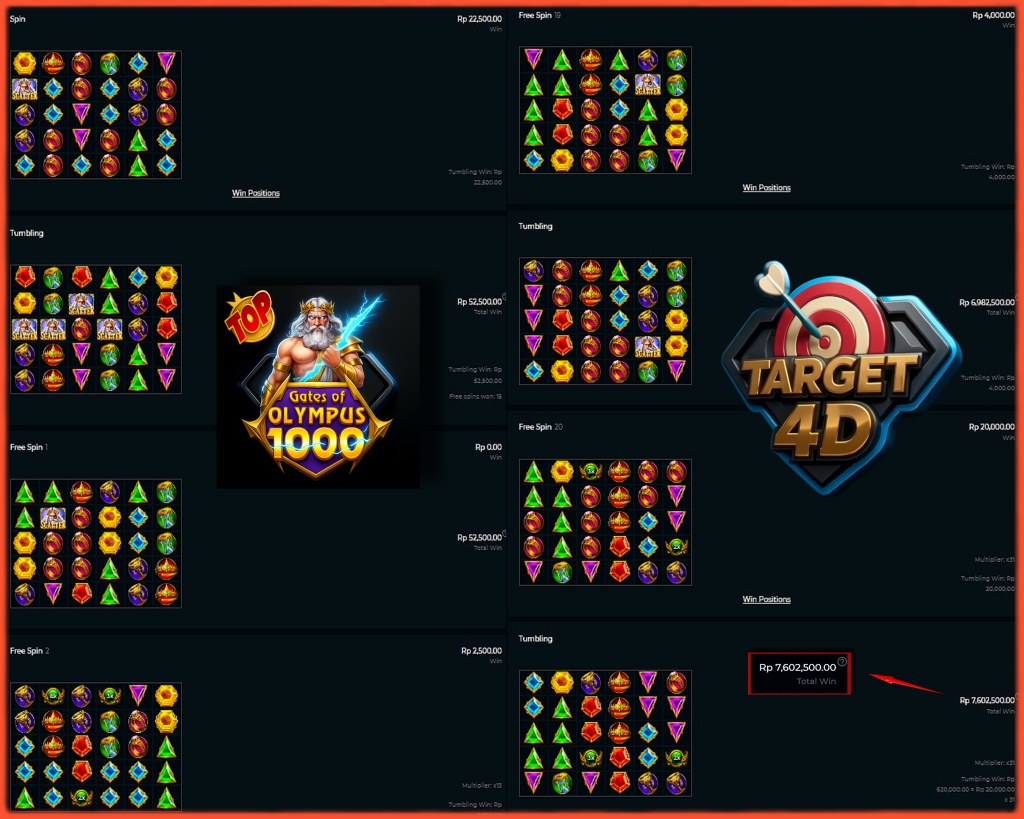The height and width of the screenshot is (819, 1024).
Task: Click the red arrow pointing at the total win
Action: coord(905,684)
